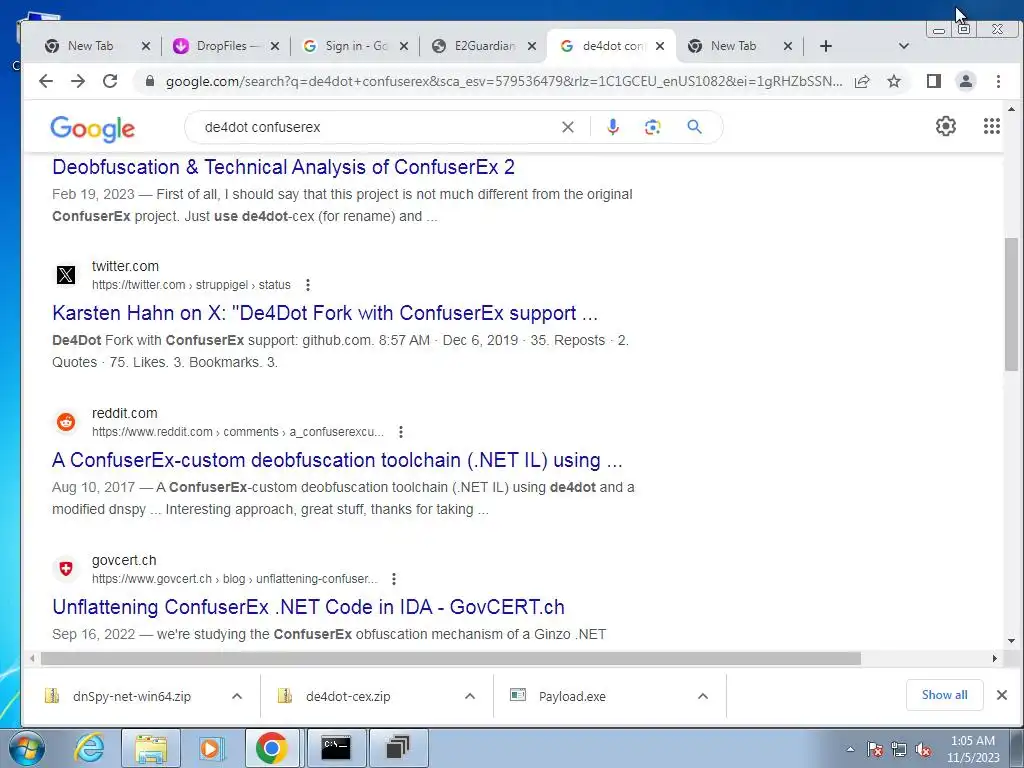
Task: Open the Chrome side panel
Action: (x=934, y=81)
